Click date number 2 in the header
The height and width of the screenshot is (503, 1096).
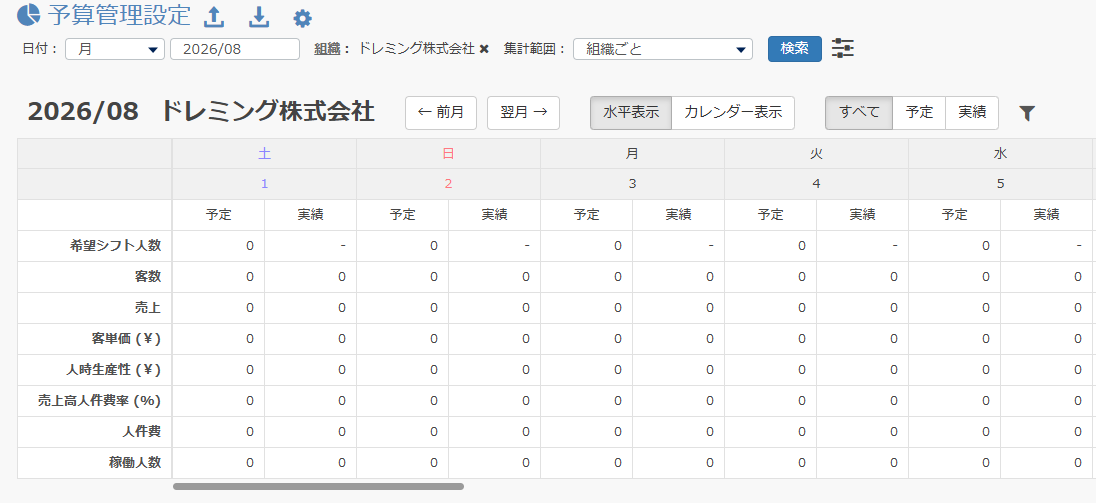tap(448, 184)
